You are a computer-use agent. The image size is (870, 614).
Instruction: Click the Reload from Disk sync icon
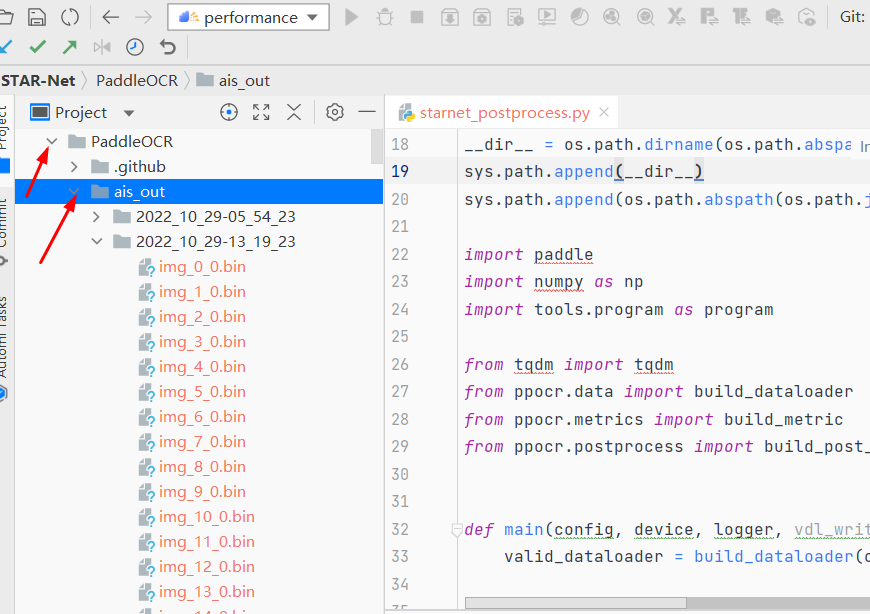[x=70, y=17]
